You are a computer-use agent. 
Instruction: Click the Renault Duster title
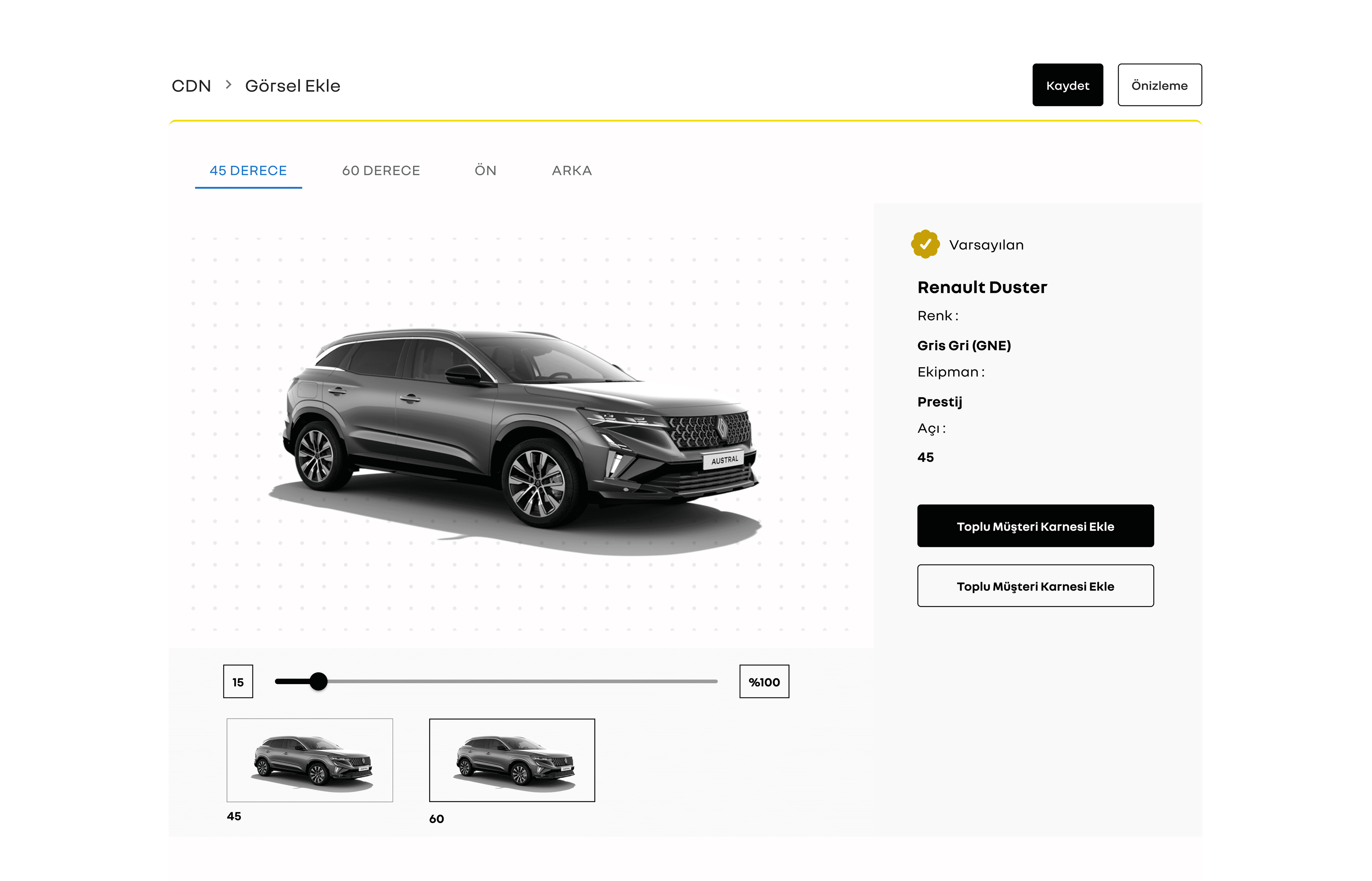click(982, 287)
